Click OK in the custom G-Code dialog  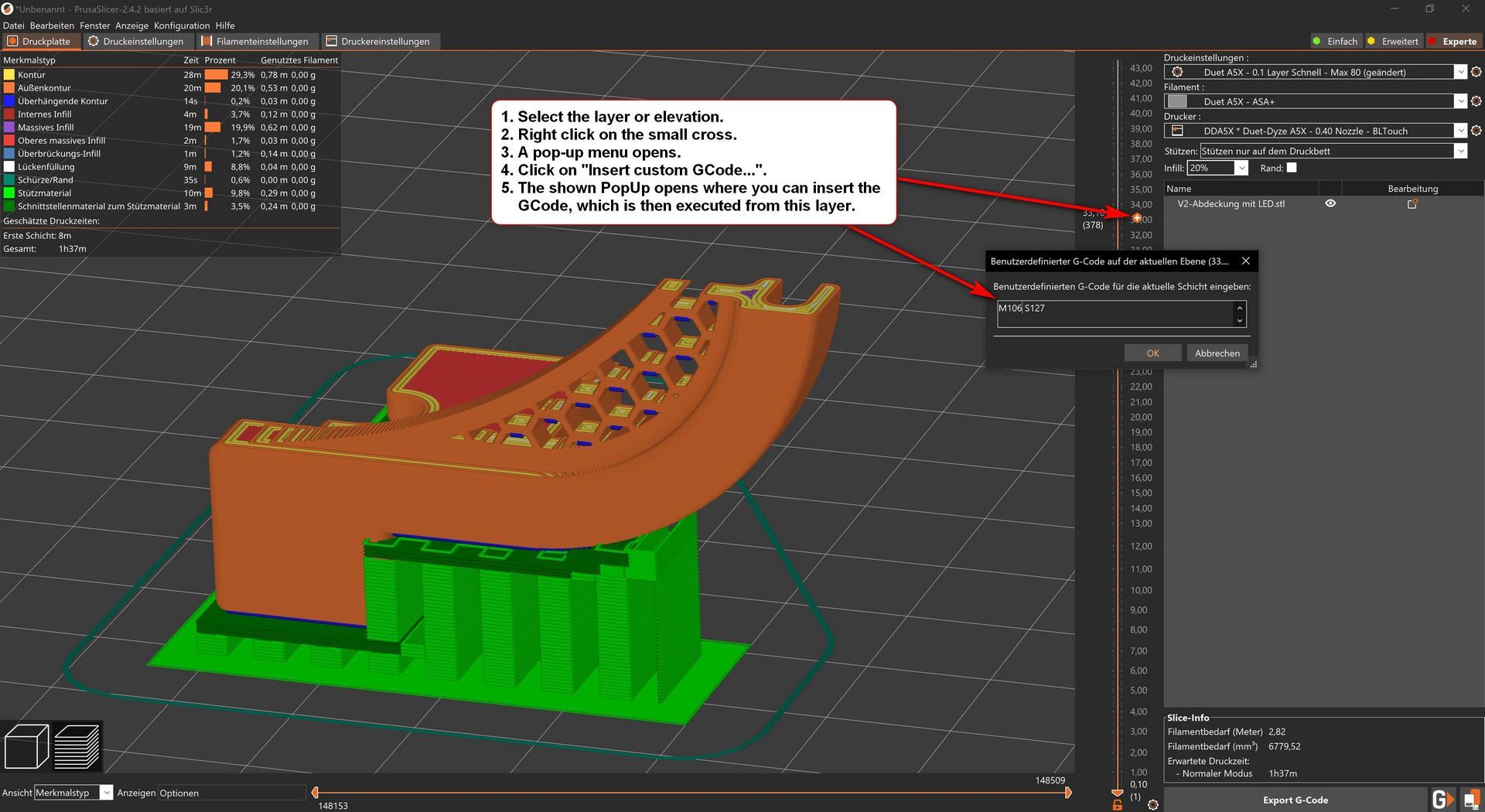(1152, 353)
